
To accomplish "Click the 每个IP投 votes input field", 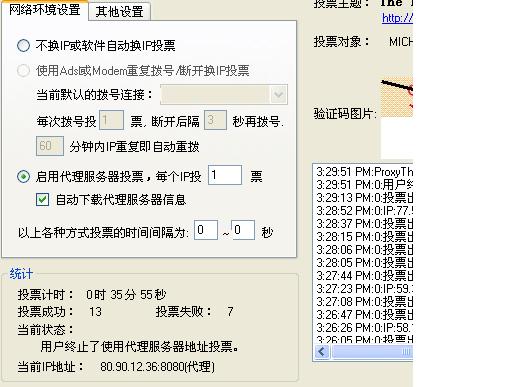I will (225, 175).
